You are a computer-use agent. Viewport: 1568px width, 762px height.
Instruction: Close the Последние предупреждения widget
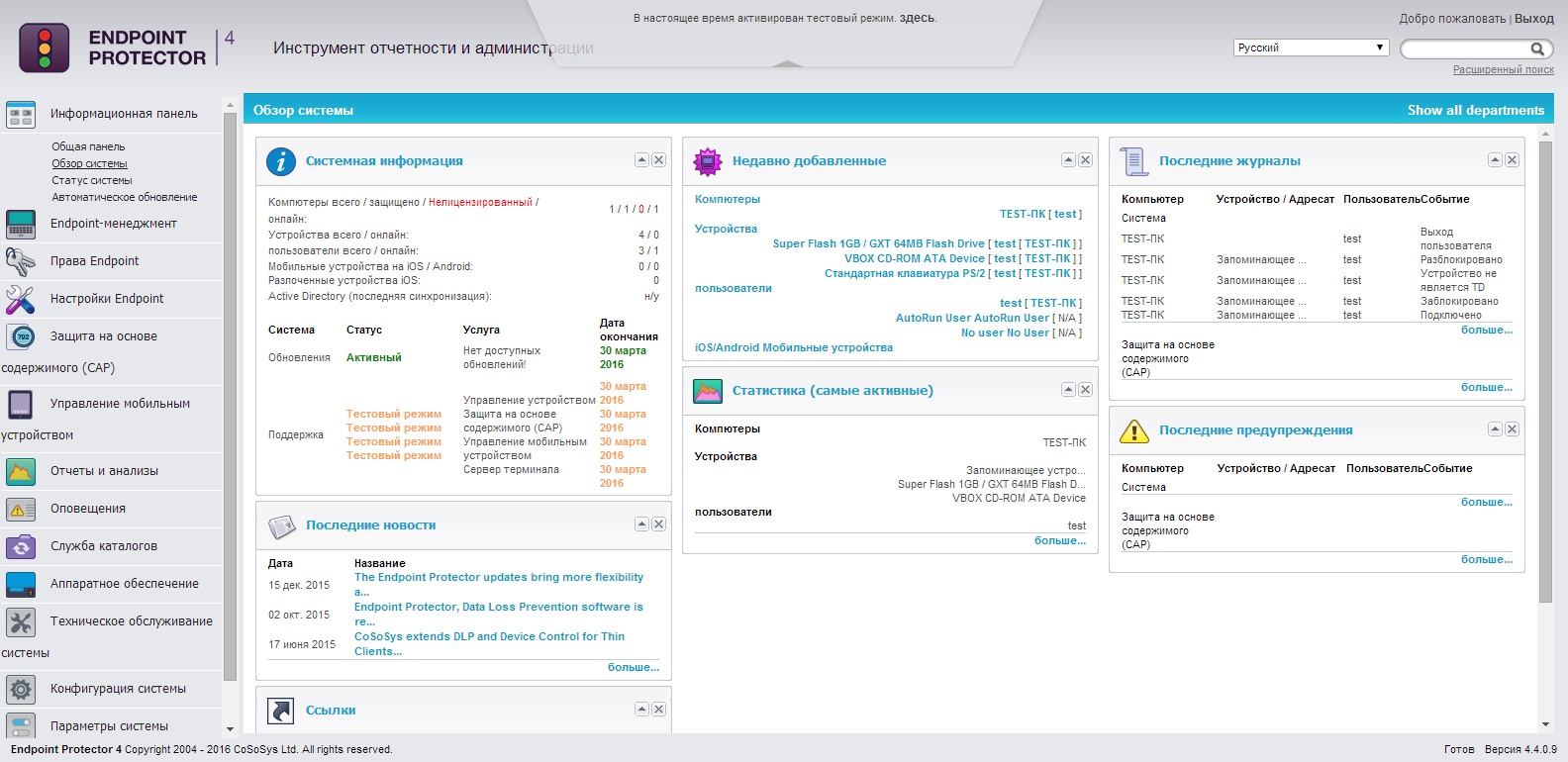1513,429
